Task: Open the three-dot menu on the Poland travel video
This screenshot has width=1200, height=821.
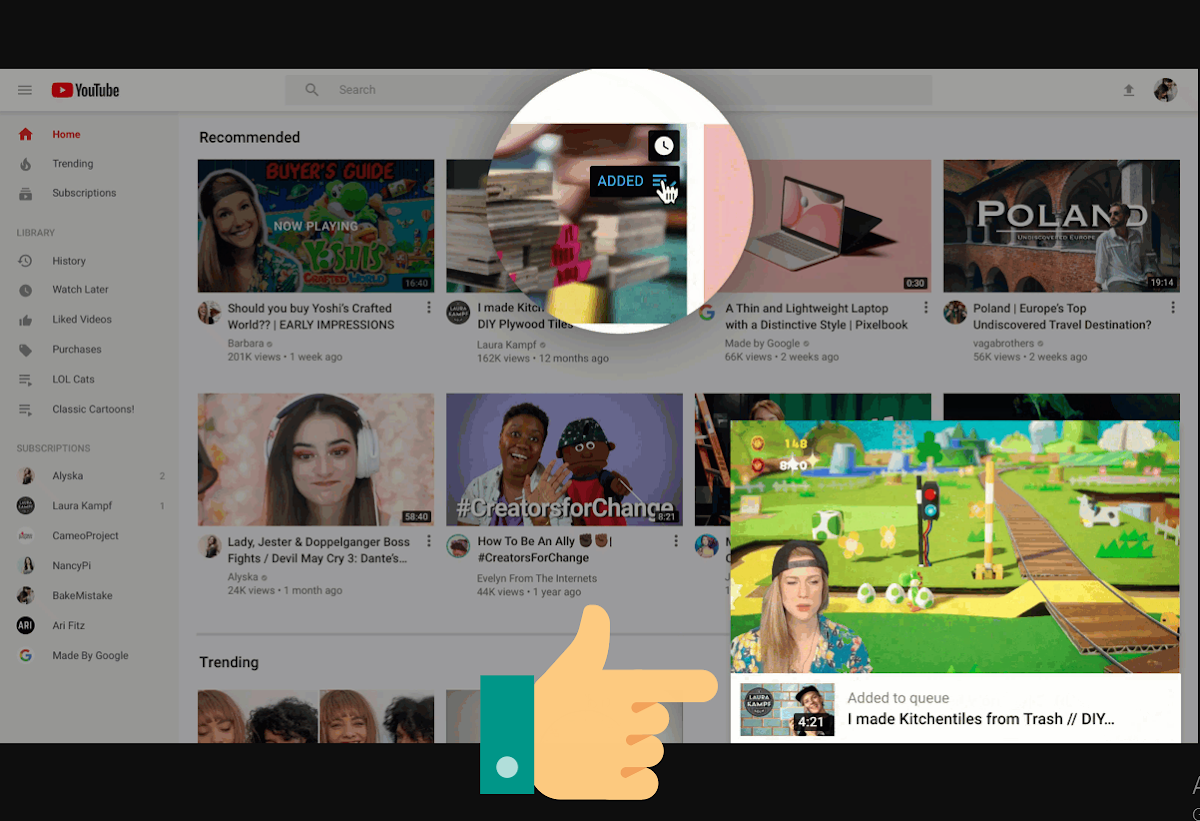Action: tap(1172, 307)
